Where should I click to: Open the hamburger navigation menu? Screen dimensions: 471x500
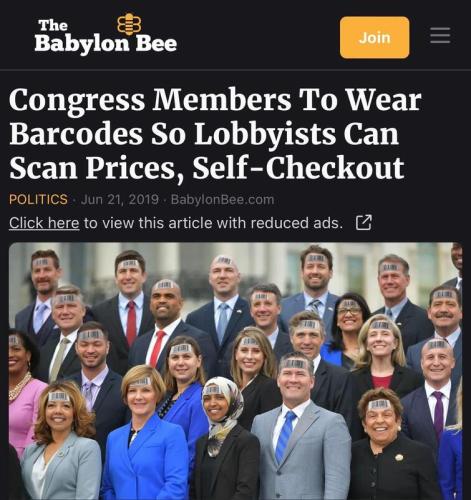click(x=440, y=35)
